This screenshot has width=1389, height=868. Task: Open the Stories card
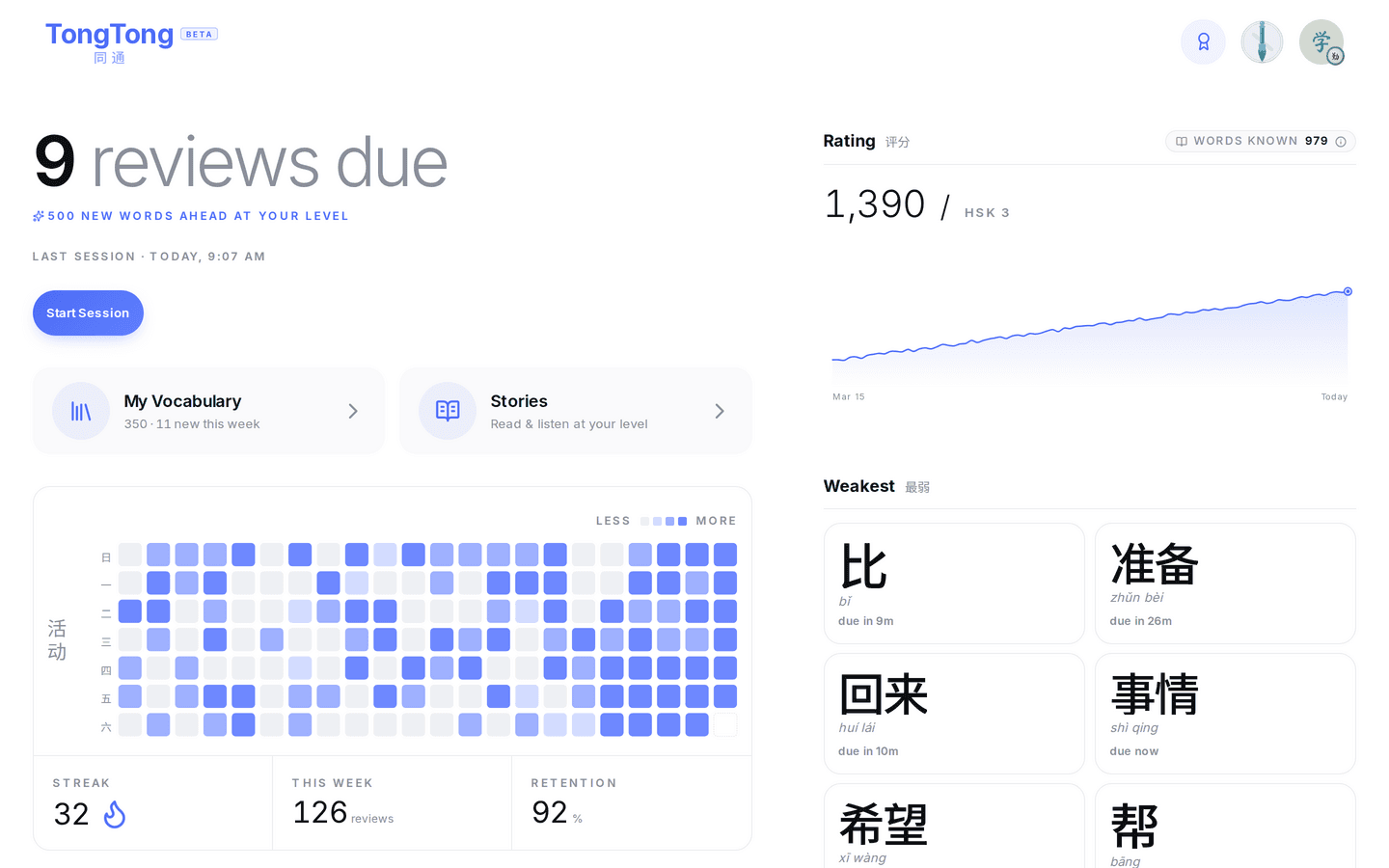[x=575, y=411]
